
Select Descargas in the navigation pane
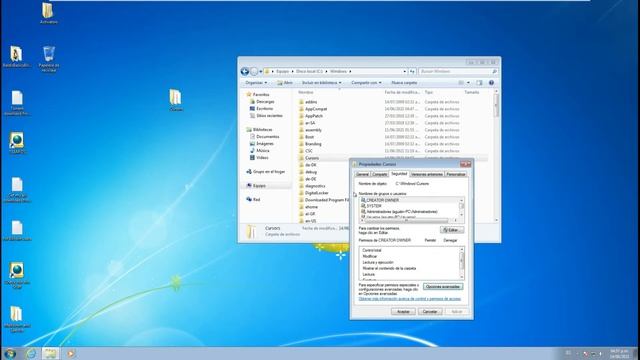pos(265,102)
